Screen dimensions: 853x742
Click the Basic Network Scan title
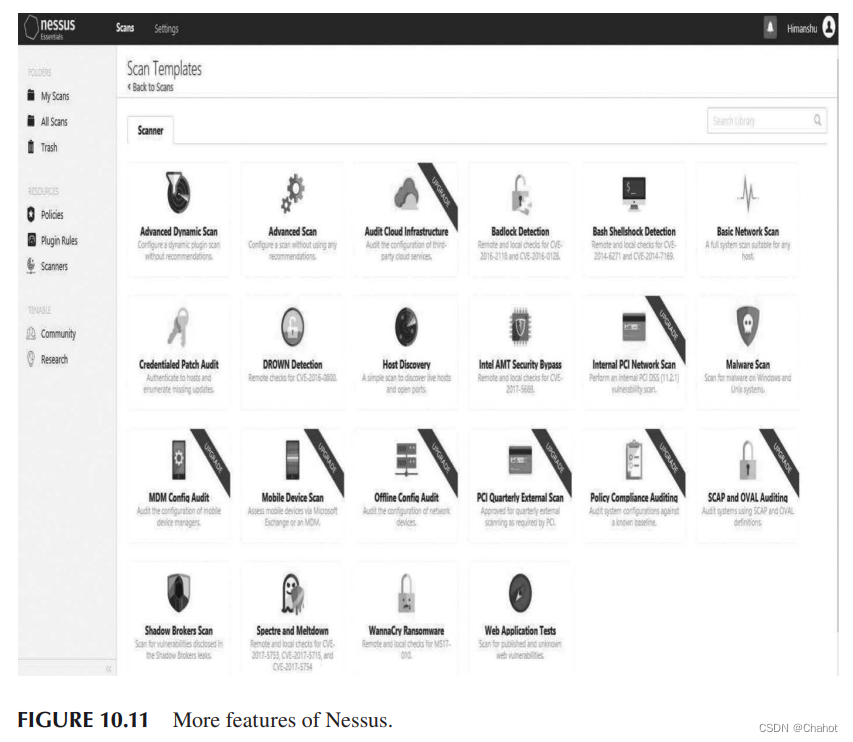[x=748, y=231]
